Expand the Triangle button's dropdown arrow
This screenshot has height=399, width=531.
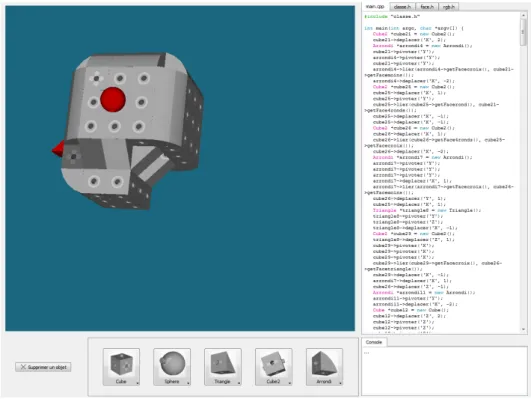pos(239,383)
